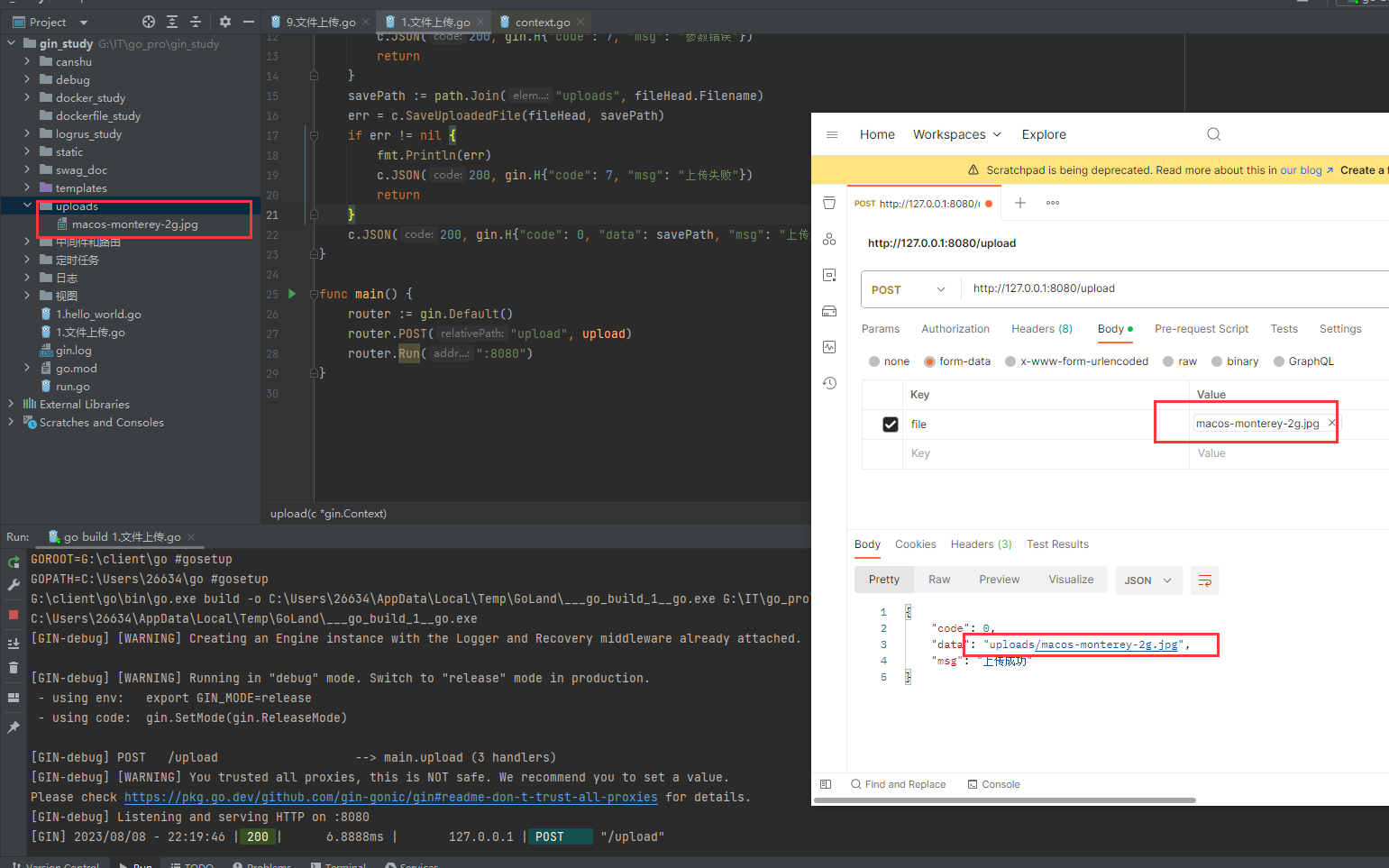The height and width of the screenshot is (868, 1389).
Task: Expand the docker_study folder
Action: (x=27, y=97)
